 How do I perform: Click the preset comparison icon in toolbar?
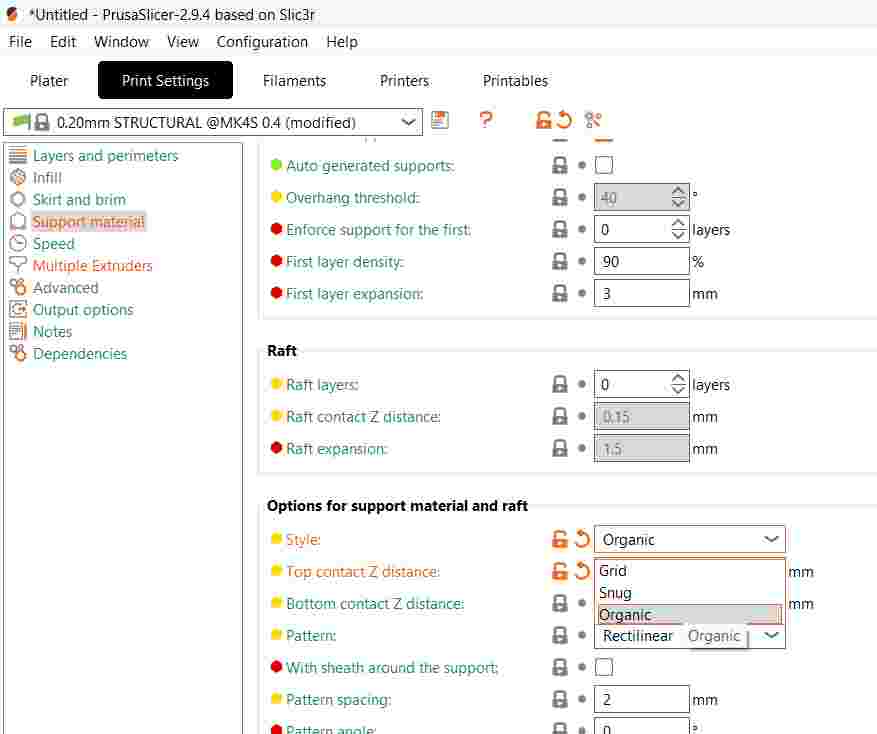pyautogui.click(x=593, y=121)
